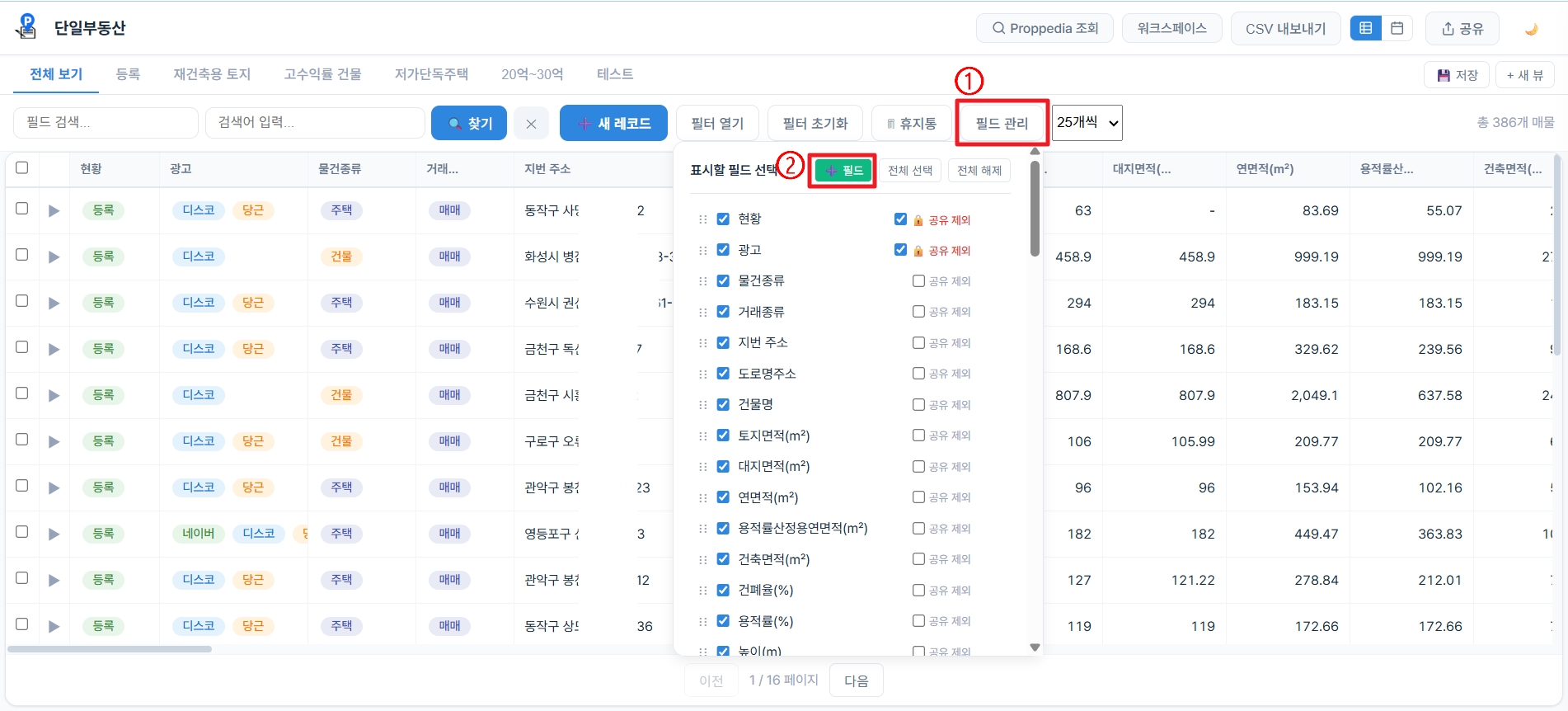Viewport: 1568px width, 711px height.
Task: Uncheck 물건종류 field visibility checkbox
Action: point(723,280)
